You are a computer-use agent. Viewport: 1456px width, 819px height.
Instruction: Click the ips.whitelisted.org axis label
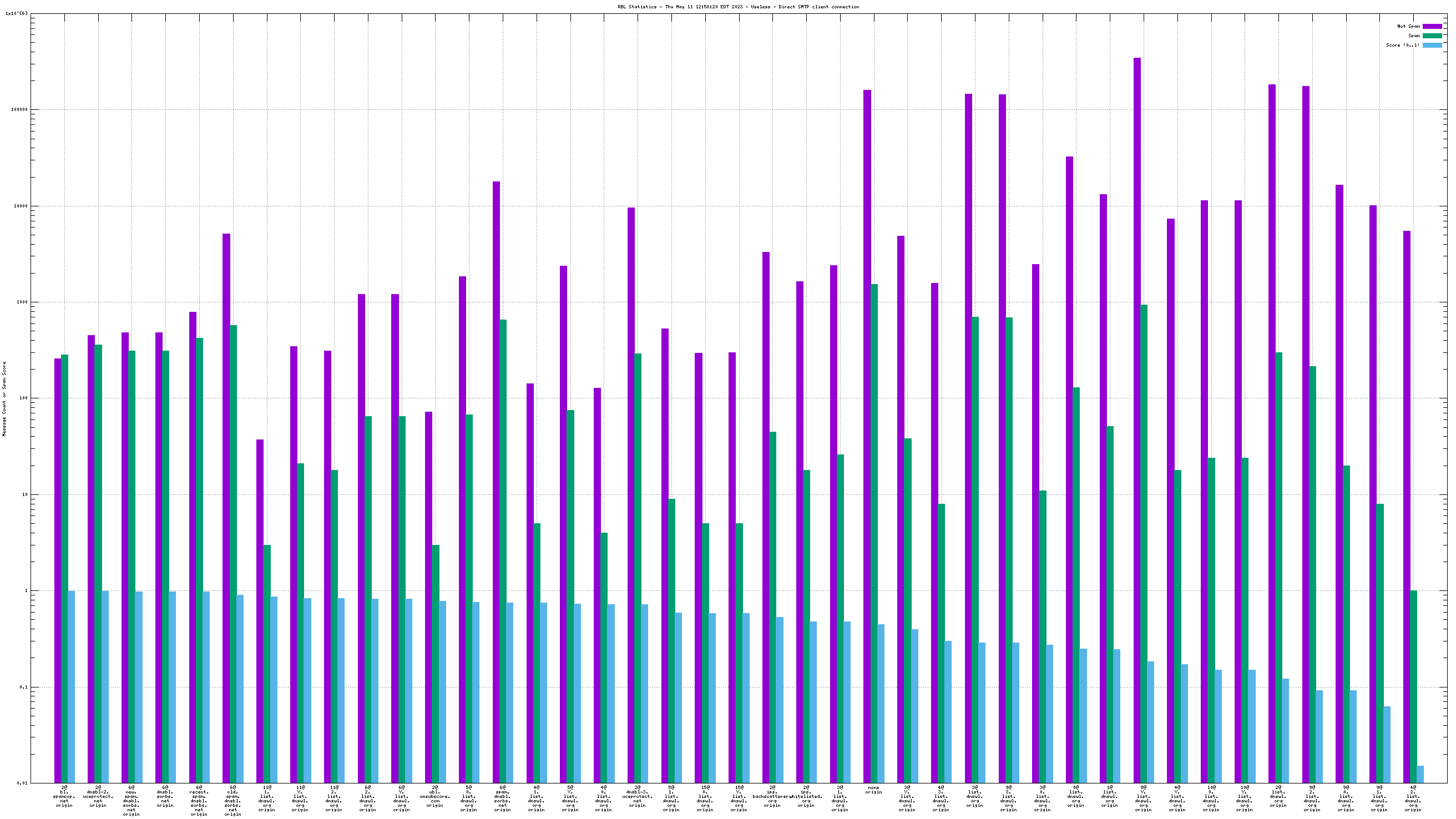point(806,796)
